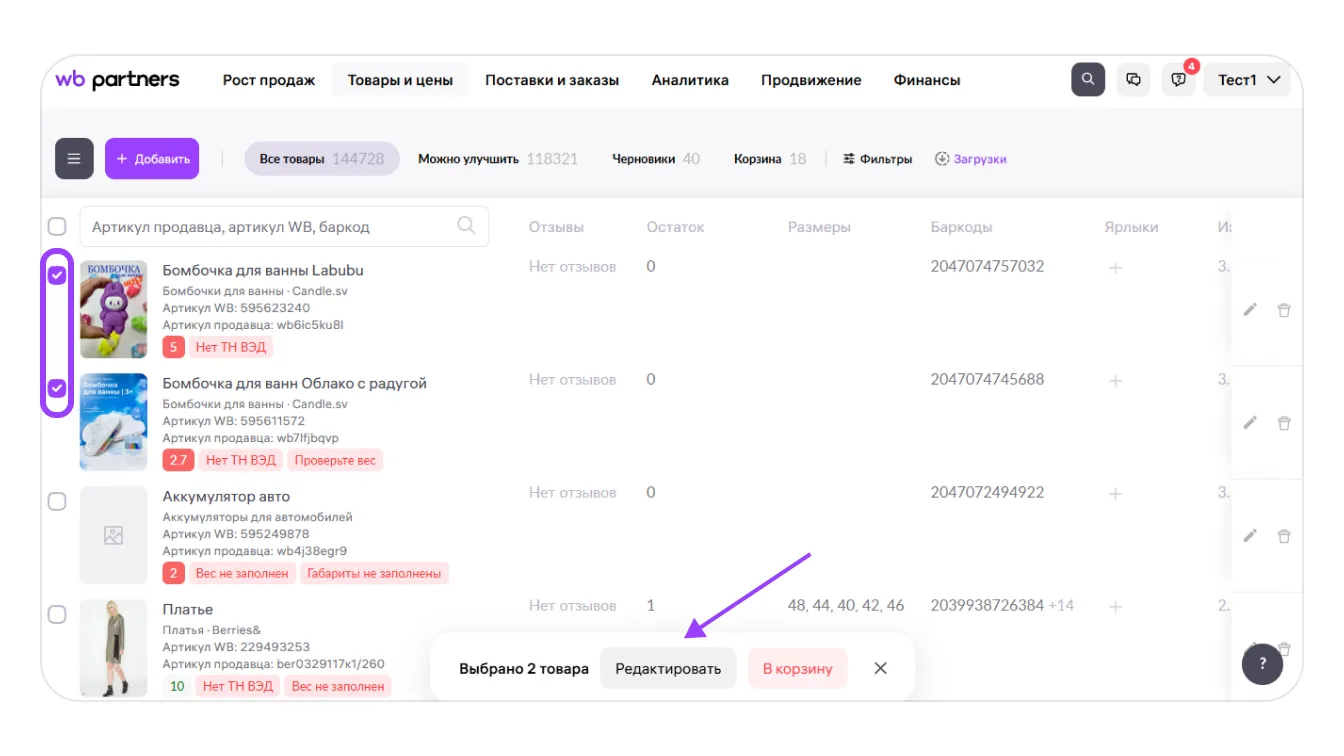The image size is (1344, 756).
Task: Click the article or barcode search field
Action: point(270,227)
